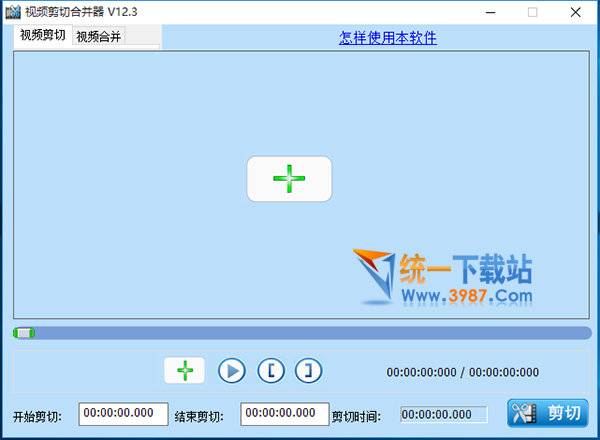This screenshot has height=440, width=600.
Task: Focus the 结束剪切 time input field
Action: coord(285,413)
